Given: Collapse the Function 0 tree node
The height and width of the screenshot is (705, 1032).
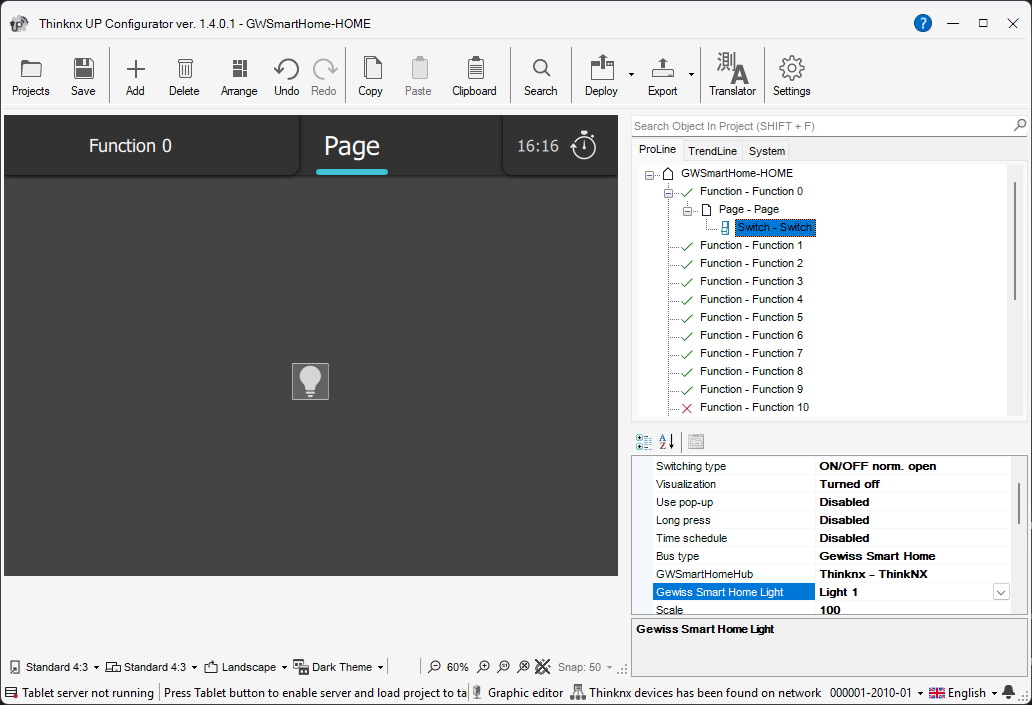Looking at the screenshot, I should pos(669,192).
